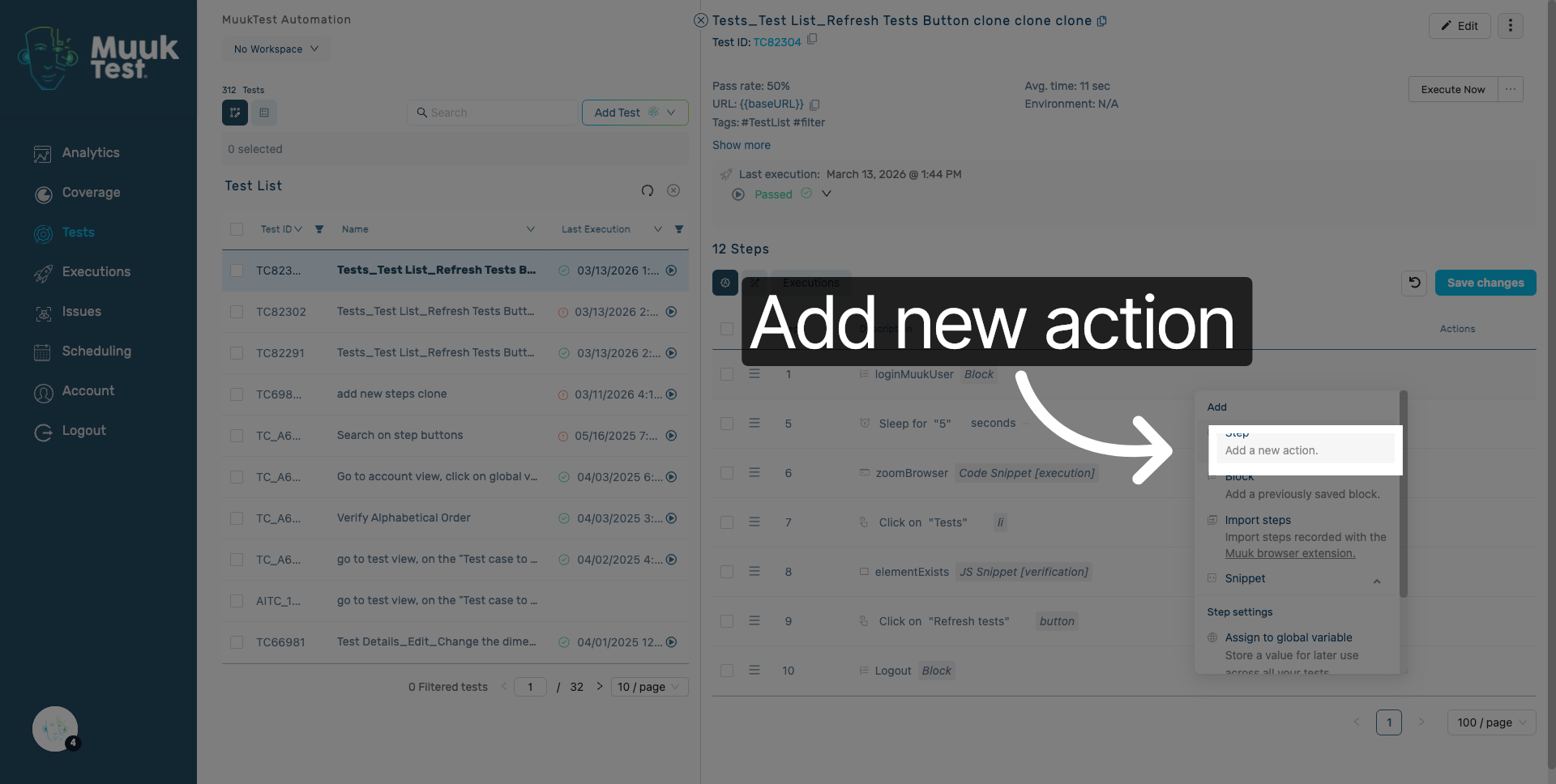Open the vertical more-options menu beside Edit

point(1511,26)
